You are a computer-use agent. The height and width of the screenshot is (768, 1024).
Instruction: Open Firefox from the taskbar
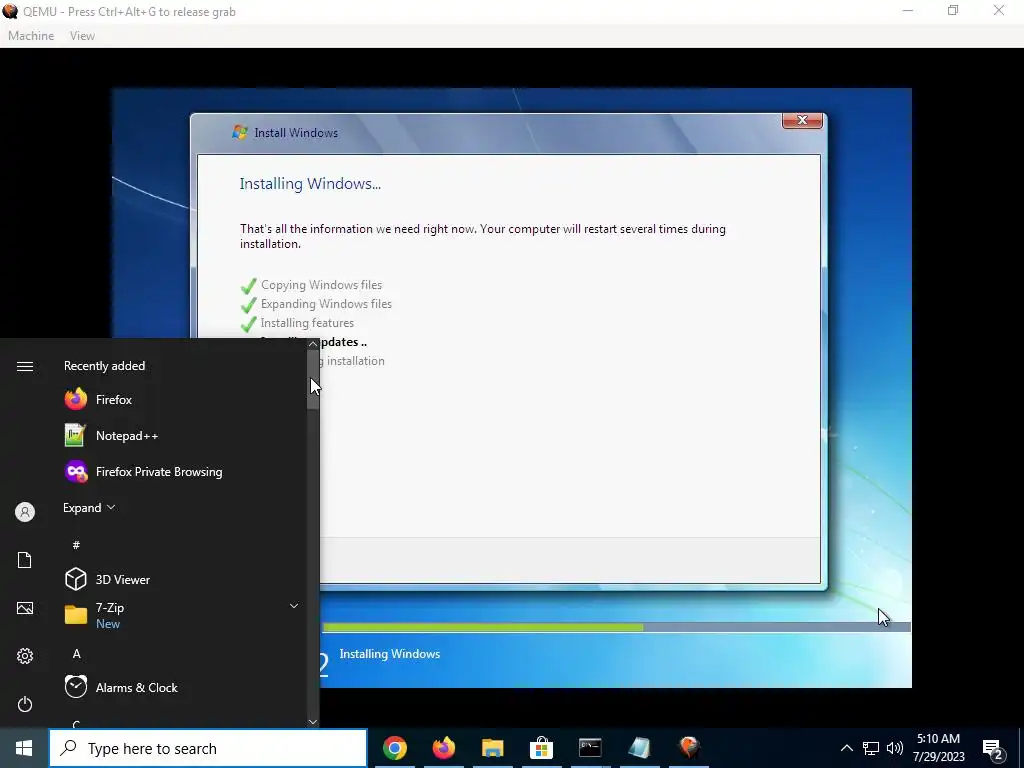tap(443, 748)
